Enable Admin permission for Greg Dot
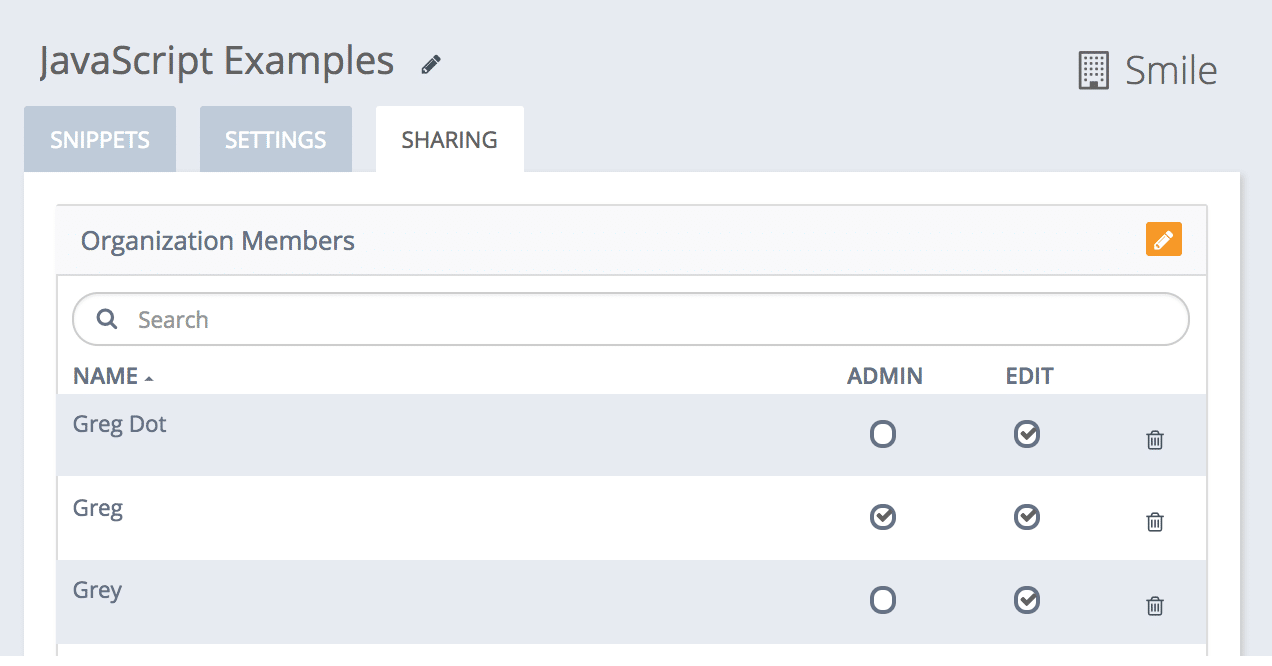The height and width of the screenshot is (666, 1272). pyautogui.click(x=883, y=434)
